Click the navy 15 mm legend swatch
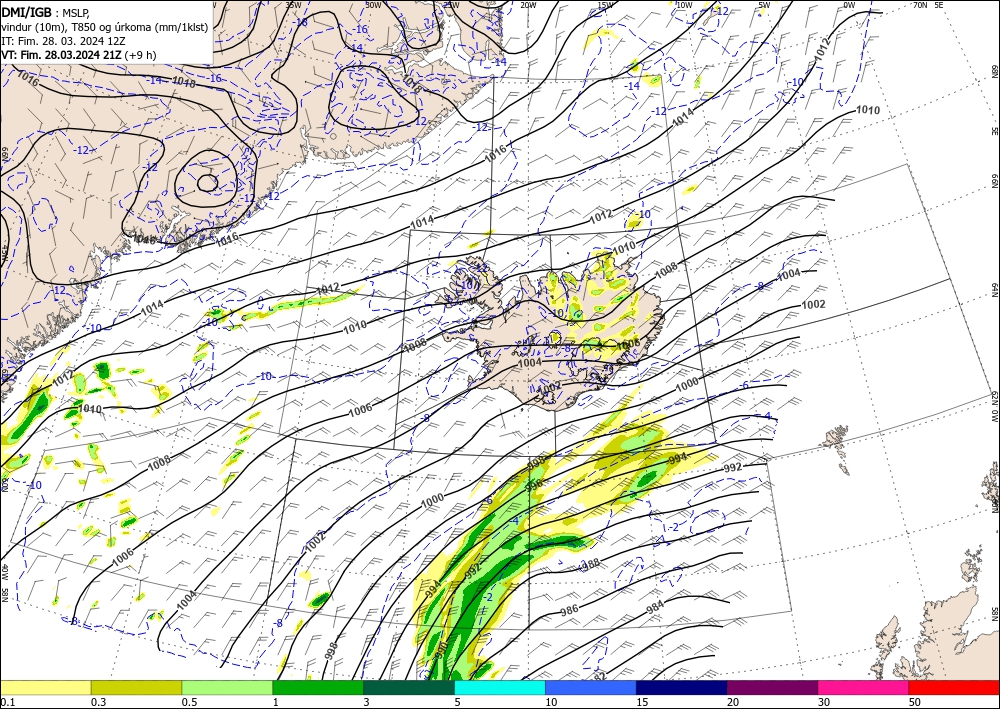The height and width of the screenshot is (709, 1000). tap(681, 687)
